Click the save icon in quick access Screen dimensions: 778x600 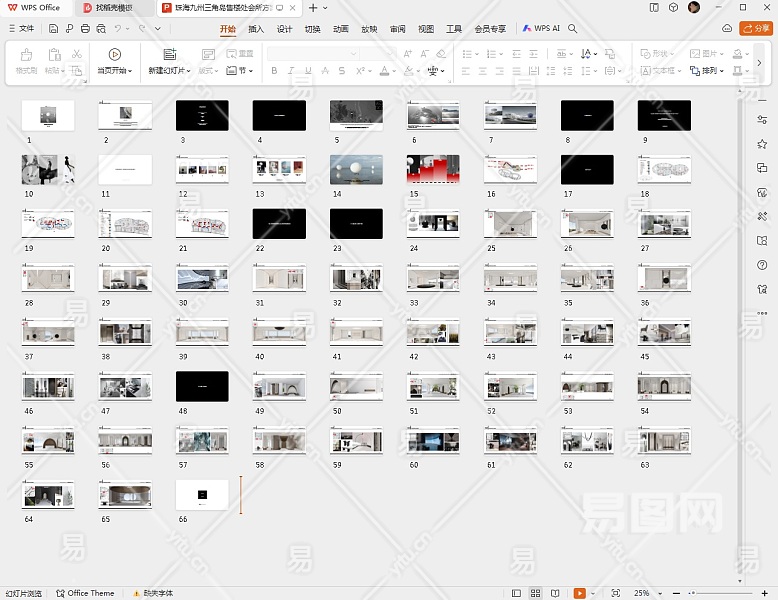click(x=53, y=29)
